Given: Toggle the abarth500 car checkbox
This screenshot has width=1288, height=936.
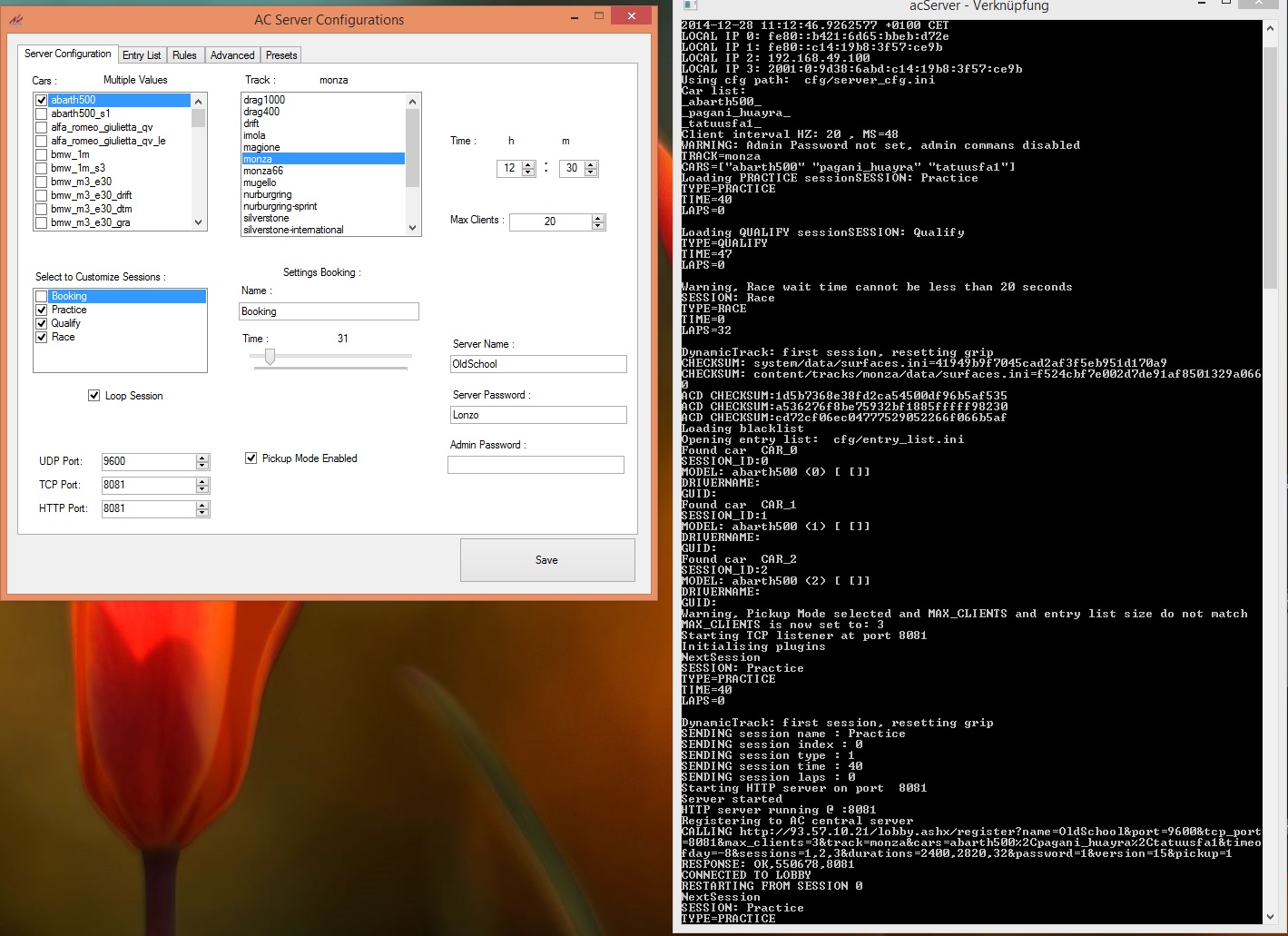Looking at the screenshot, I should pos(41,100).
